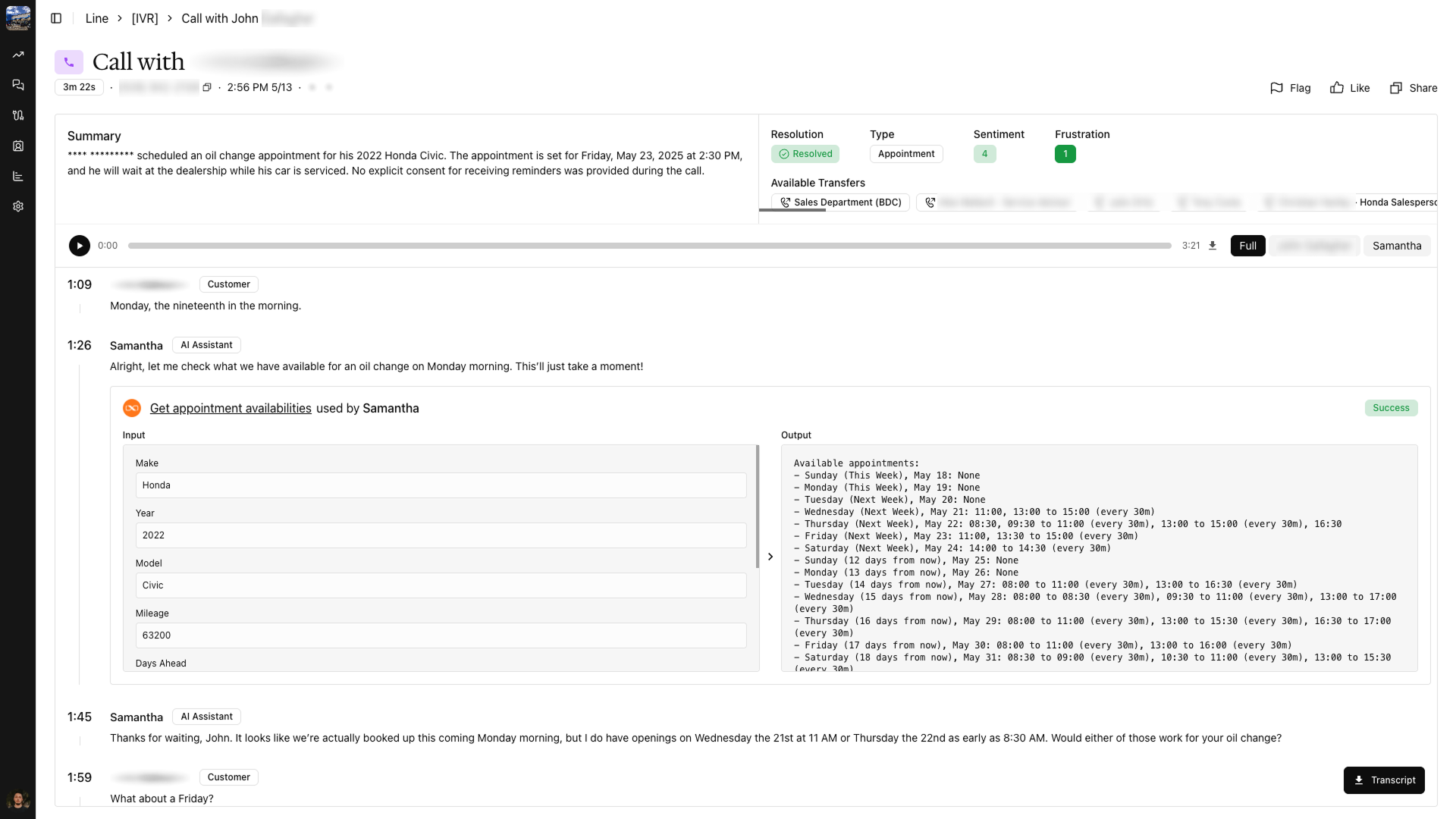
Task: Open the contacts icon in left sidebar
Action: [18, 146]
